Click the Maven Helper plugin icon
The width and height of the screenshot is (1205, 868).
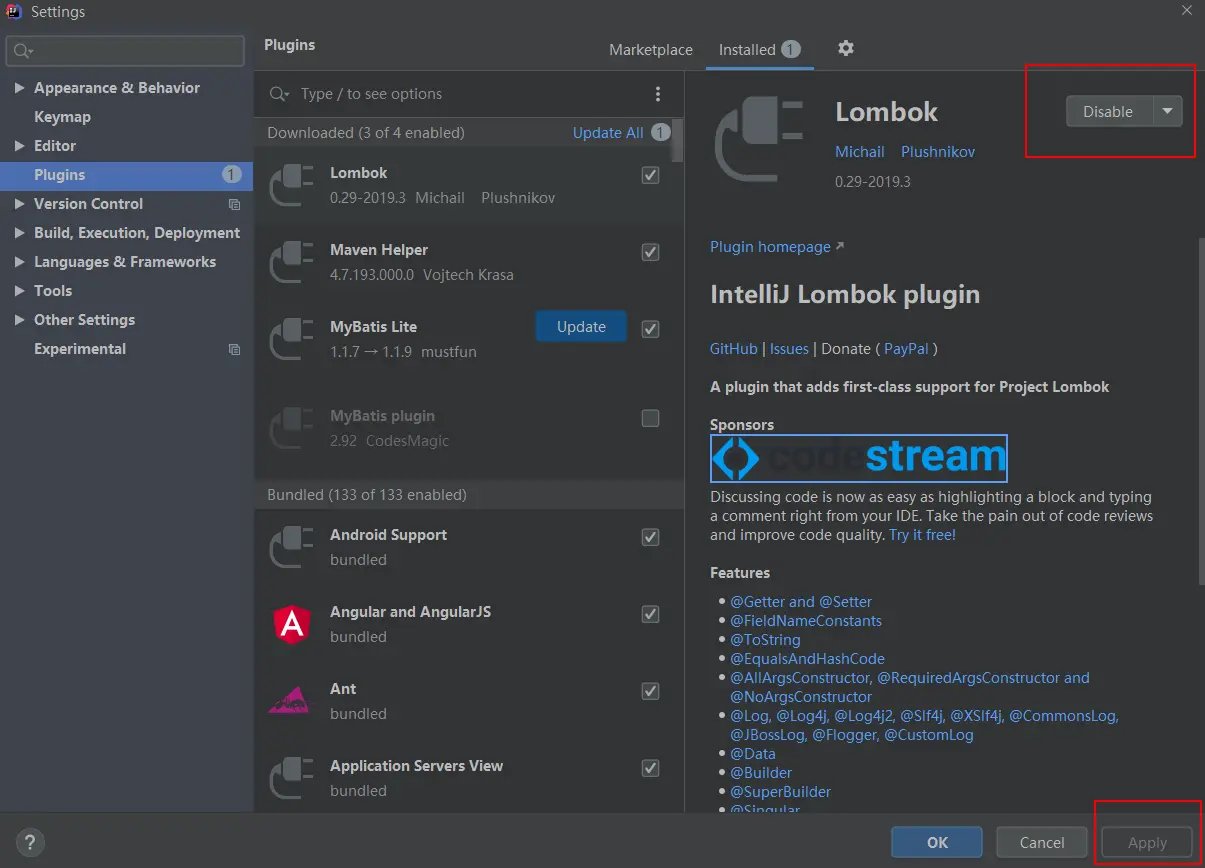point(292,262)
